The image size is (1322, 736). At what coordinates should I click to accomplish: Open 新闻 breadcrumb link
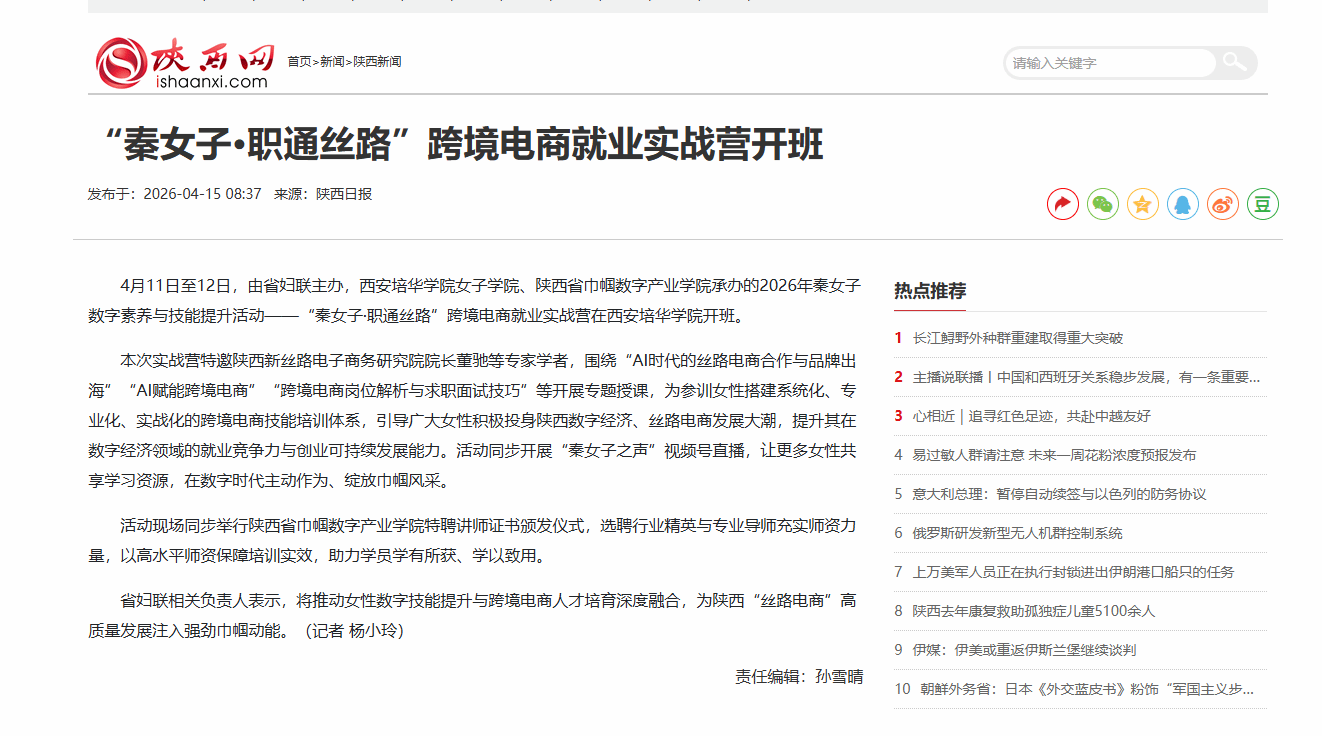331,62
